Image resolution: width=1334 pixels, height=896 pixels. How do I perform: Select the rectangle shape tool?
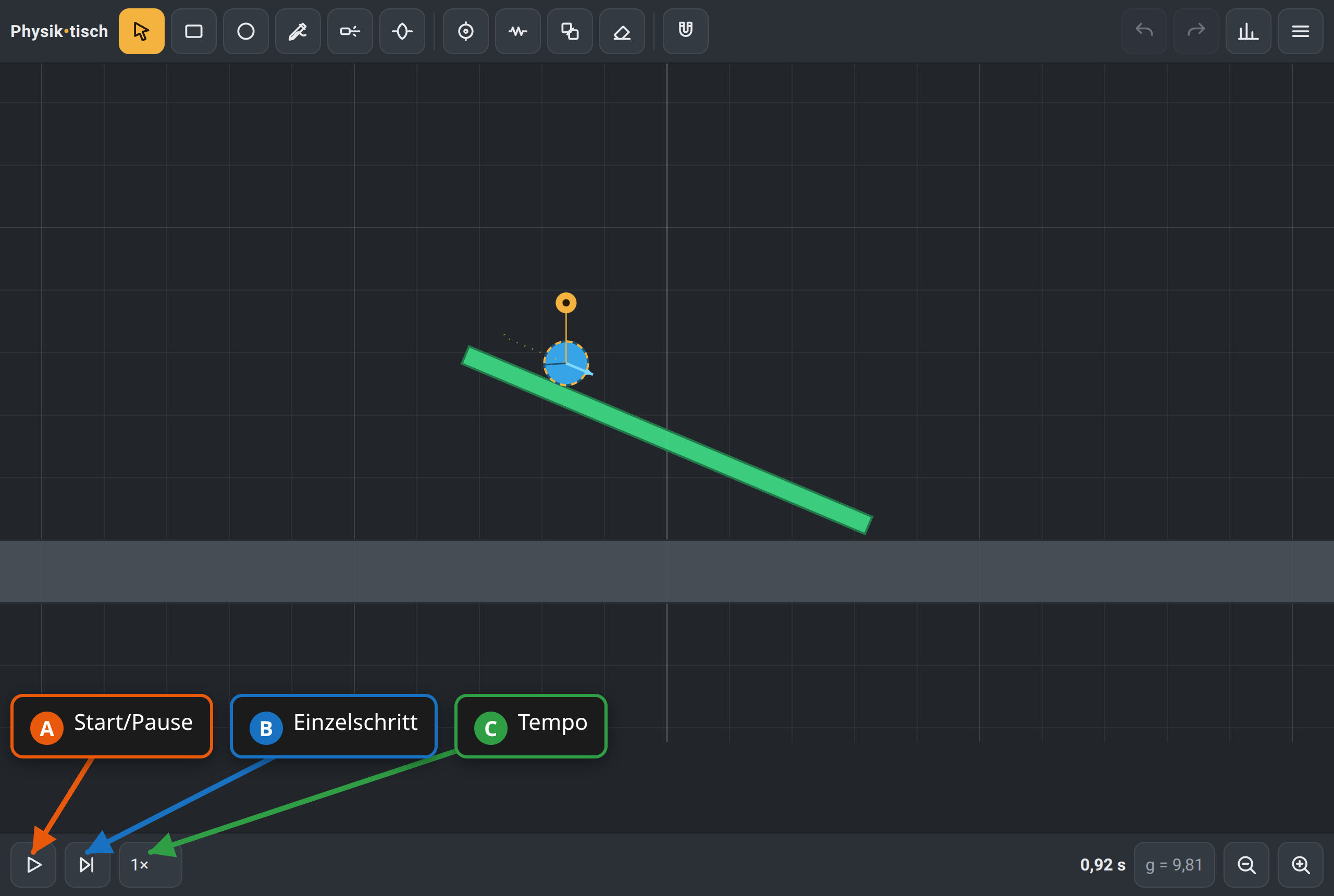point(193,31)
